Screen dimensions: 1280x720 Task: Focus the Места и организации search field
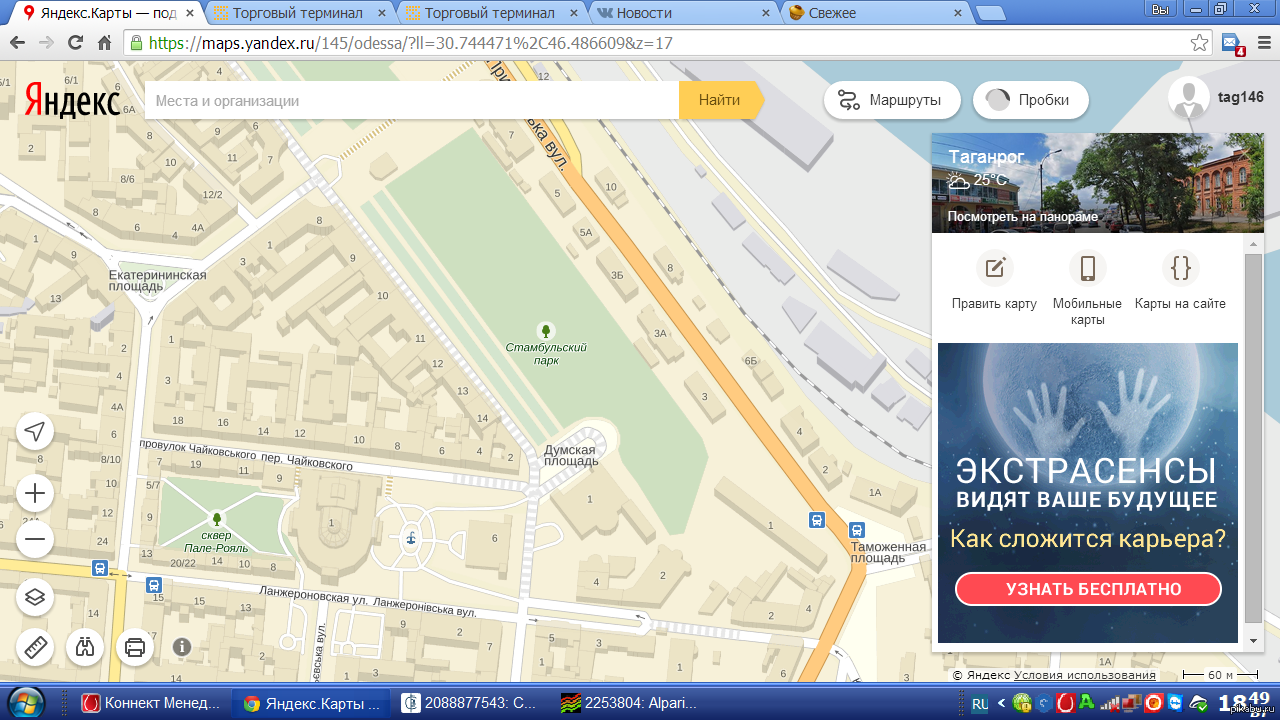(412, 101)
